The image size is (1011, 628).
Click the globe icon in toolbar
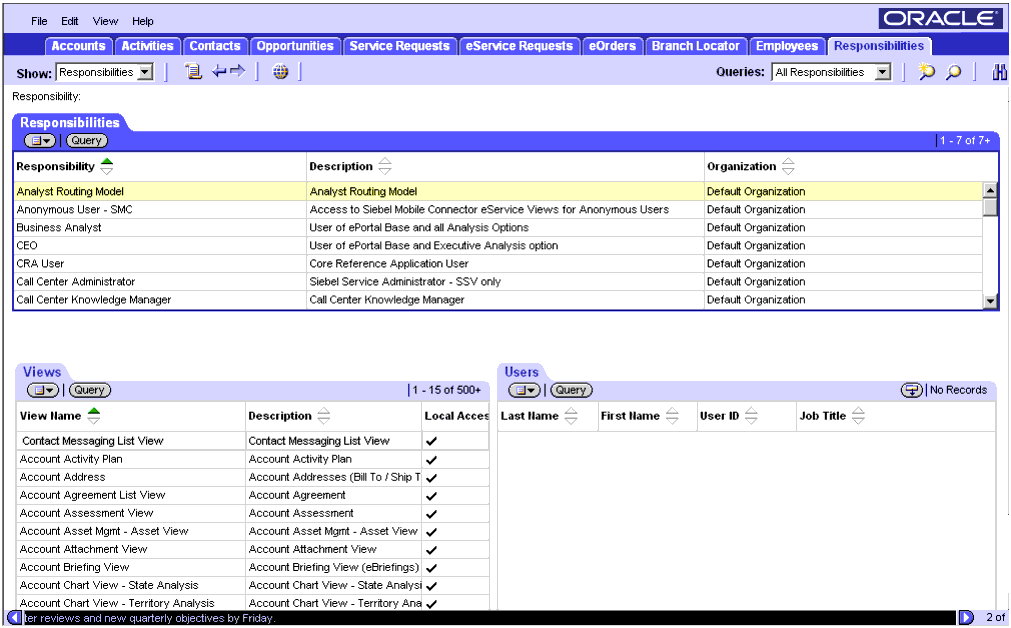(280, 72)
